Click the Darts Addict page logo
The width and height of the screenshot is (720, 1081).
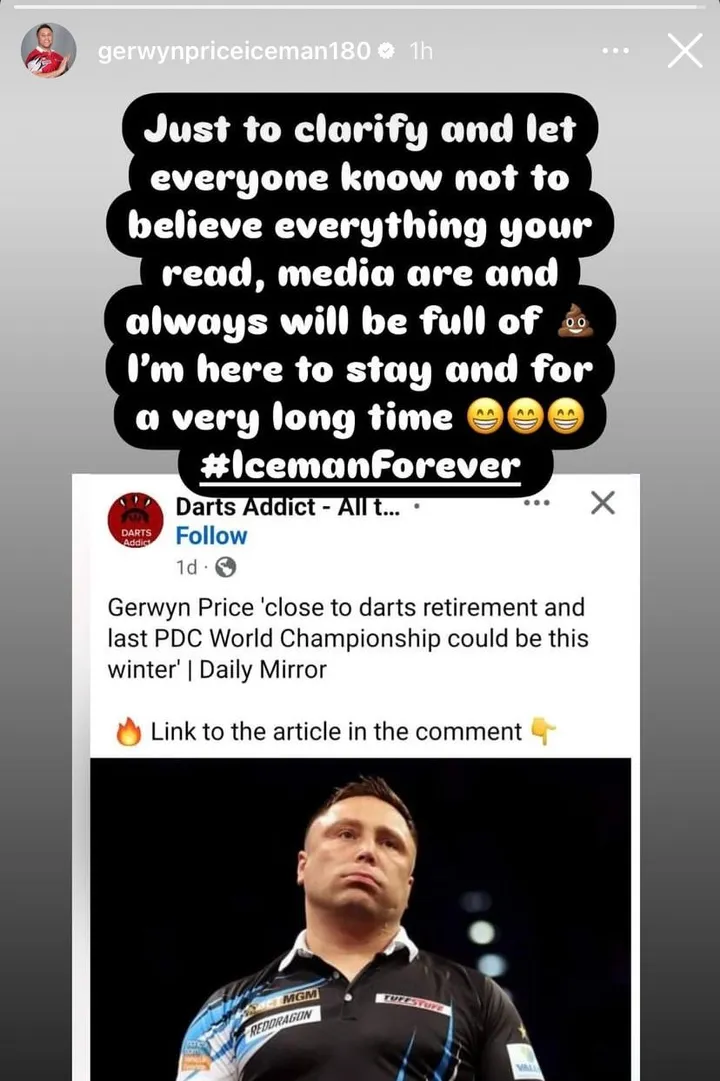click(x=135, y=521)
